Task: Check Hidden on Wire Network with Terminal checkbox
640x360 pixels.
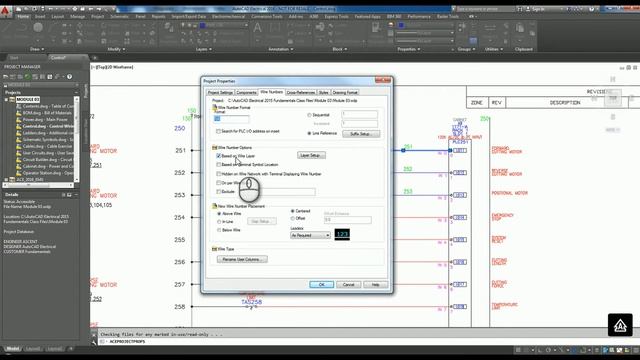Action: [x=219, y=174]
